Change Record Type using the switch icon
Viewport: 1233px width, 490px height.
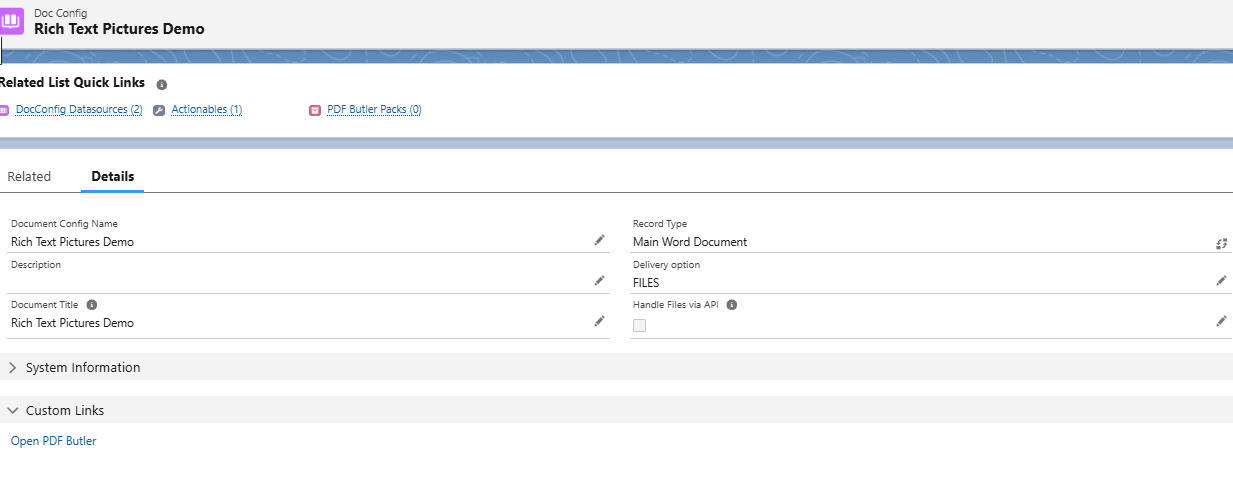click(x=1221, y=243)
